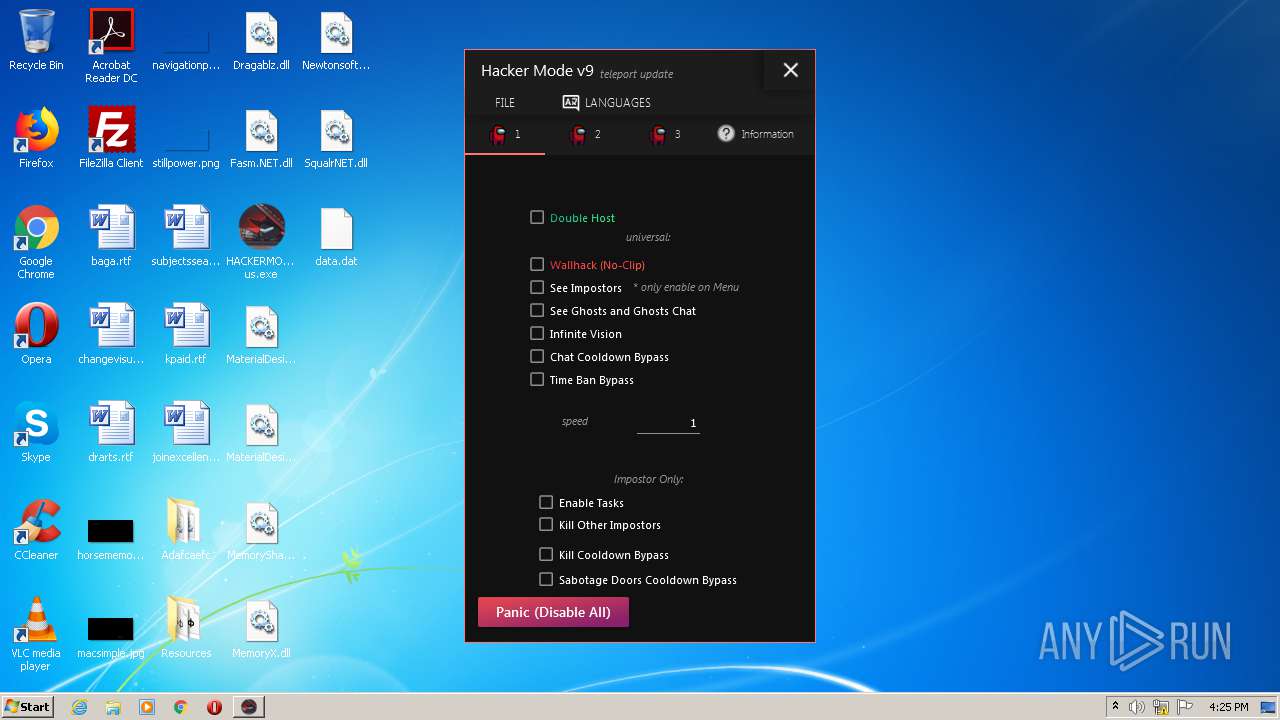
Task: Open the Recycle Bin desktop icon
Action: [x=36, y=40]
